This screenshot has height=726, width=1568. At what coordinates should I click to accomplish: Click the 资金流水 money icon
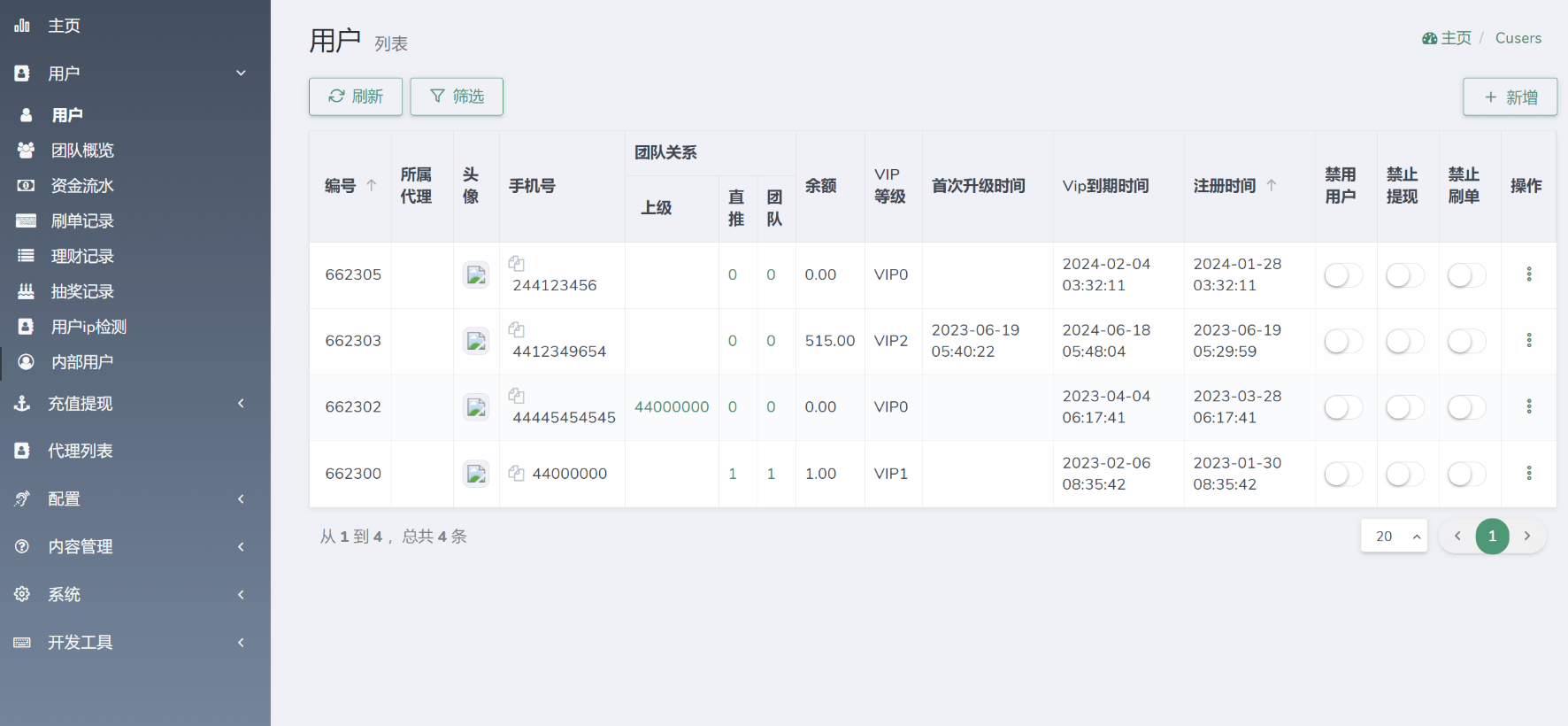point(26,186)
